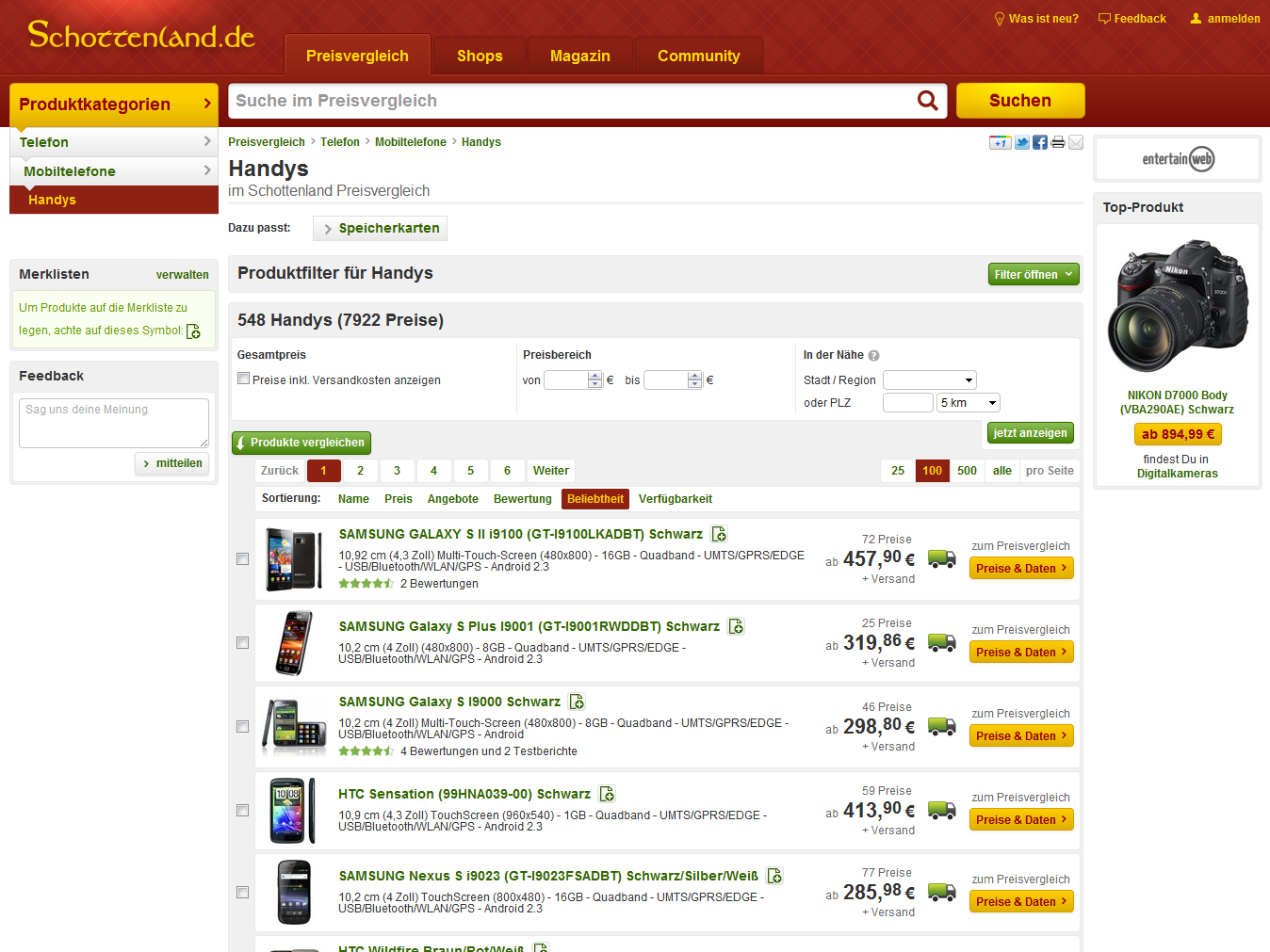Add Samsung Nexus S i9023 to Merkliste
The image size is (1270, 952).
click(774, 876)
